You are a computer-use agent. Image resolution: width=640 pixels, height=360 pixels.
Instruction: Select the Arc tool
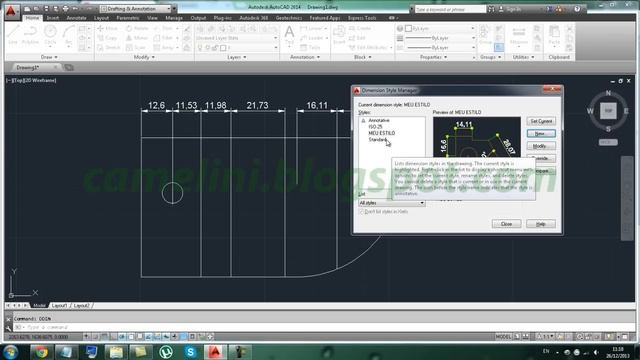68,35
